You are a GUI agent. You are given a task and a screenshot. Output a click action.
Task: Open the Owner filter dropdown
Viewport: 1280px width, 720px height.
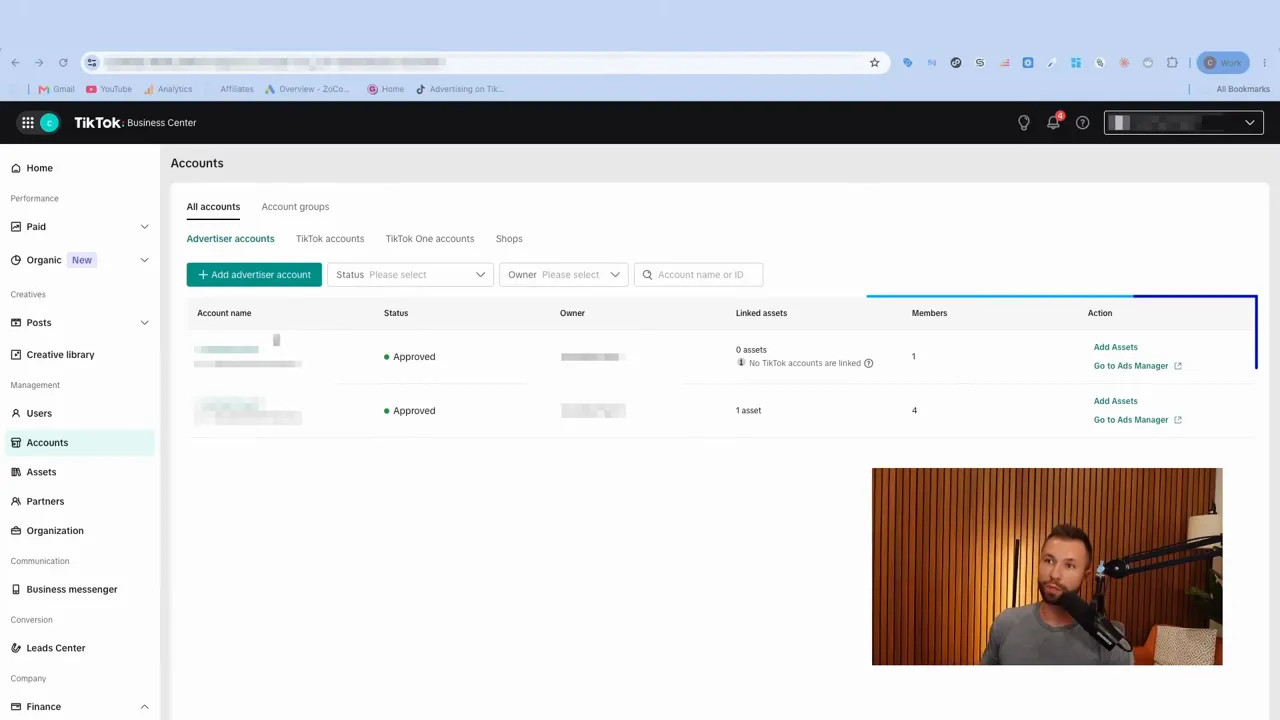point(563,275)
